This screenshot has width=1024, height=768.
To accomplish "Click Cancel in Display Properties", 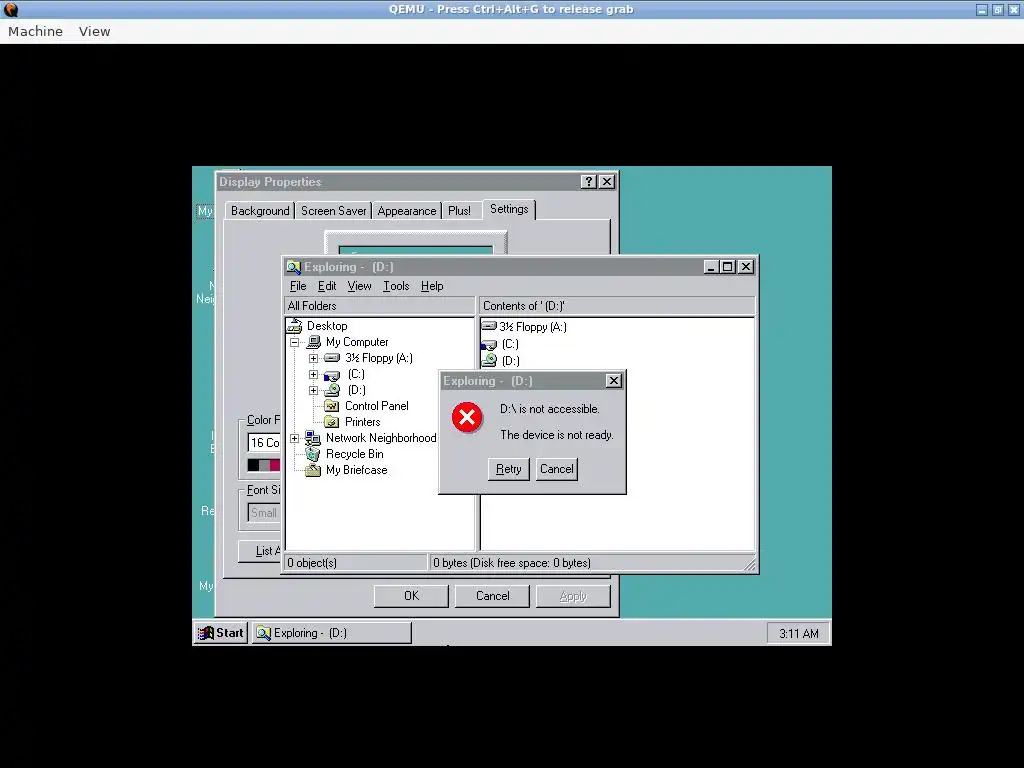I will 492,596.
